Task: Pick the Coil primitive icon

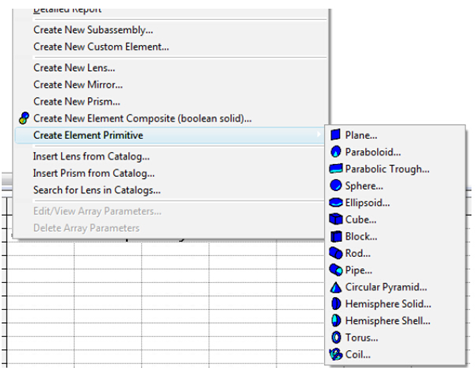Action: [x=336, y=354]
